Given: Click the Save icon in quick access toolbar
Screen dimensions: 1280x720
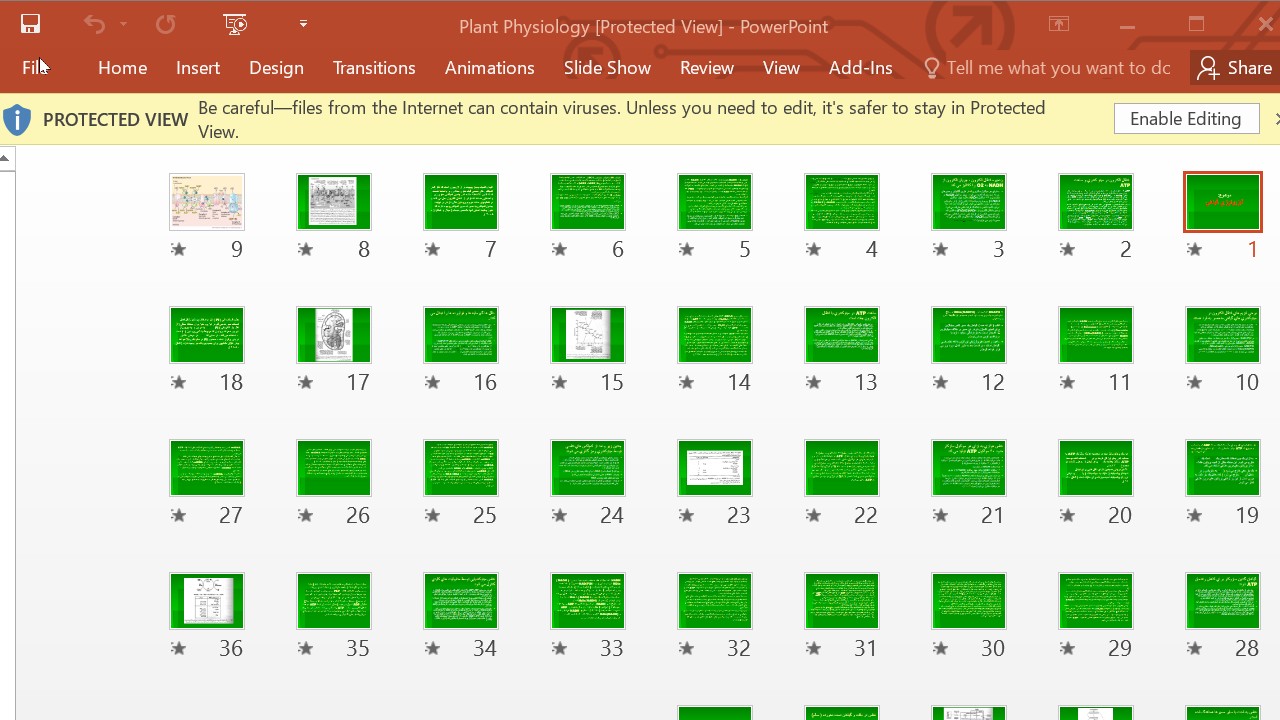Looking at the screenshot, I should [30, 24].
